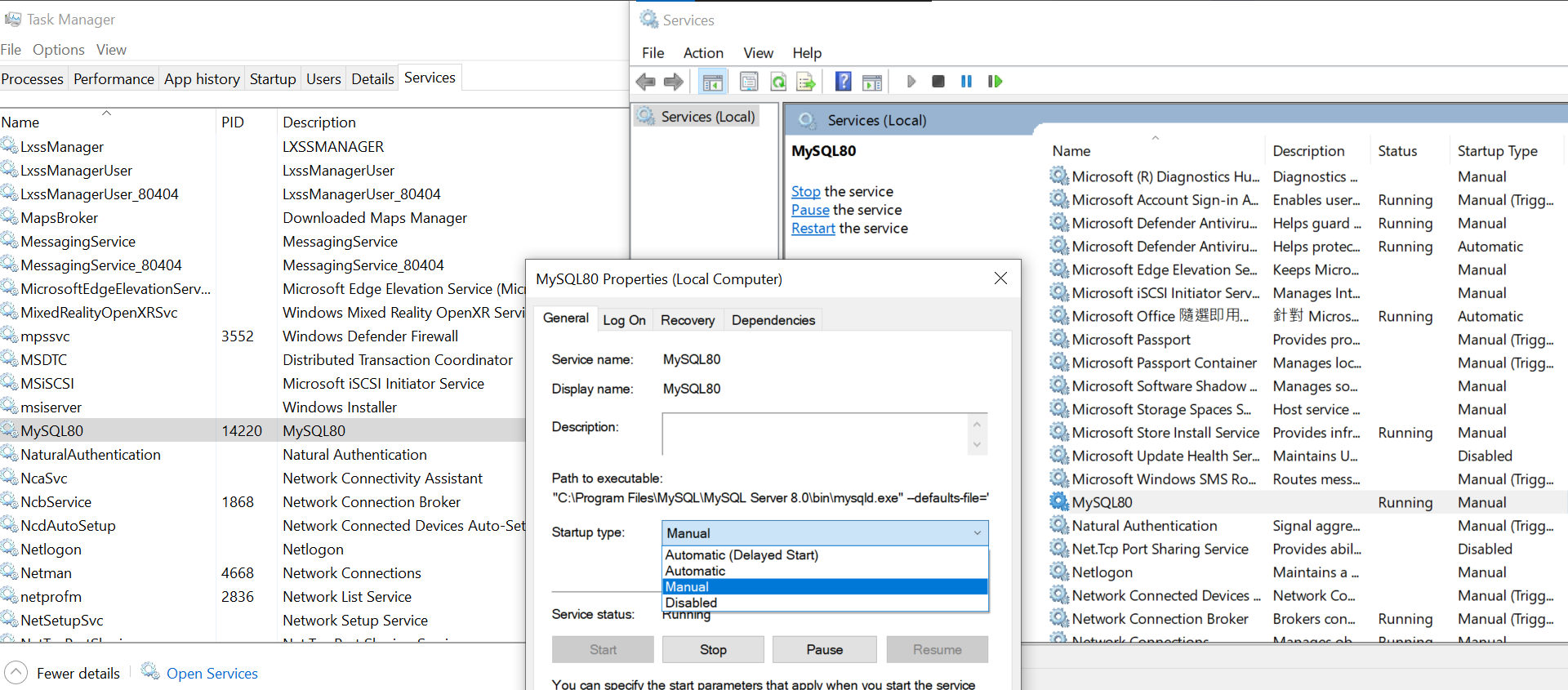Click MySQL80 service icon in Task Manager list
Image resolution: width=1568 pixels, height=690 pixels.
[x=10, y=430]
